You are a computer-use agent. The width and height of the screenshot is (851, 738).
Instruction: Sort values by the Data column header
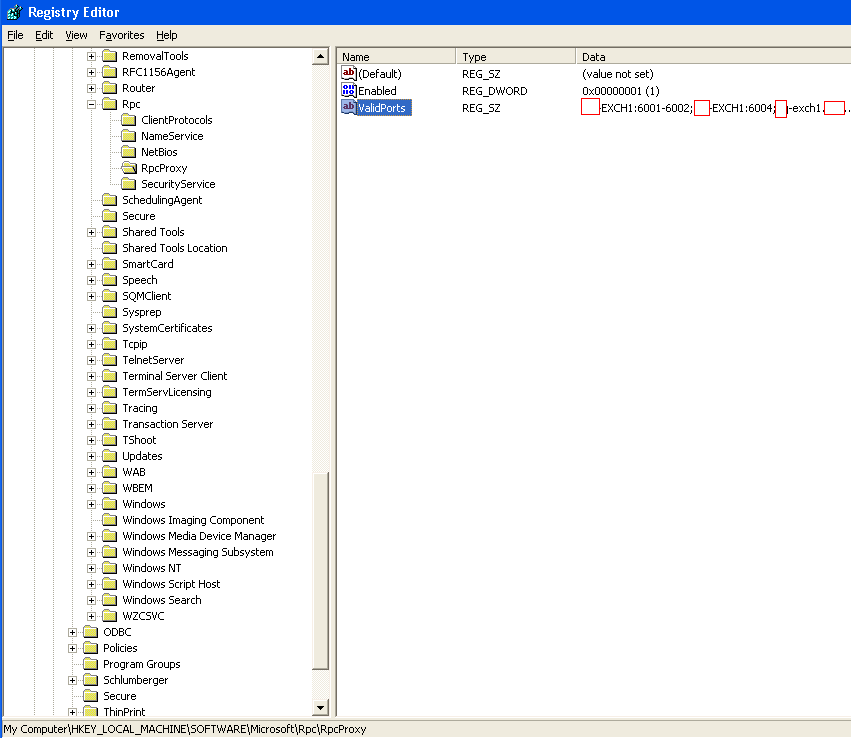713,56
